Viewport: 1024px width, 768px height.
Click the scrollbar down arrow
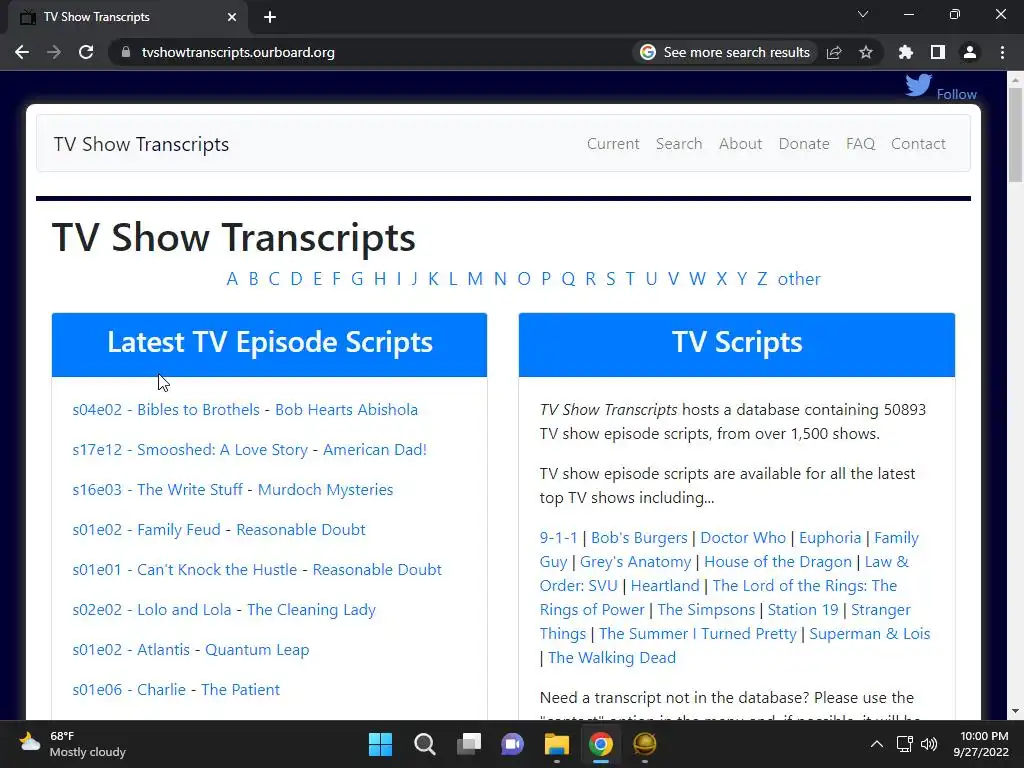click(1015, 711)
